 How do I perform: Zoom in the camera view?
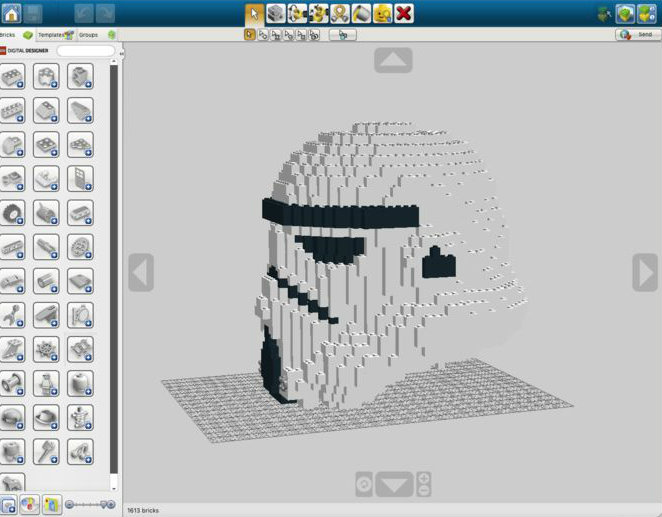pos(424,478)
